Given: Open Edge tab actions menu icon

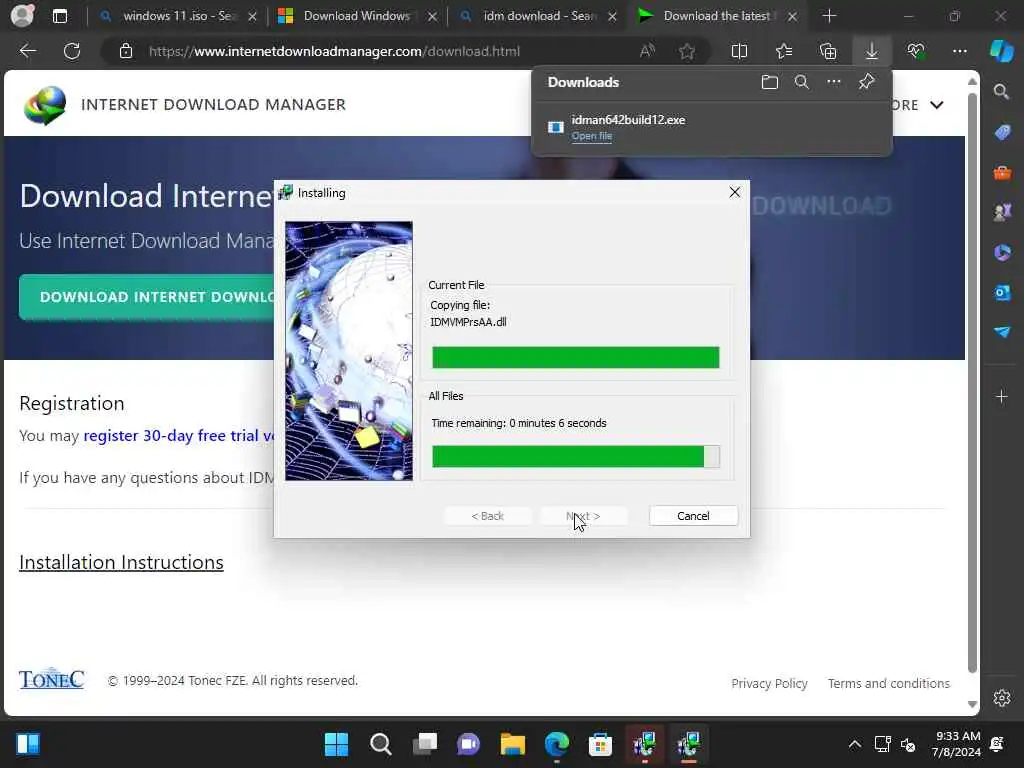Looking at the screenshot, I should [x=59, y=16].
